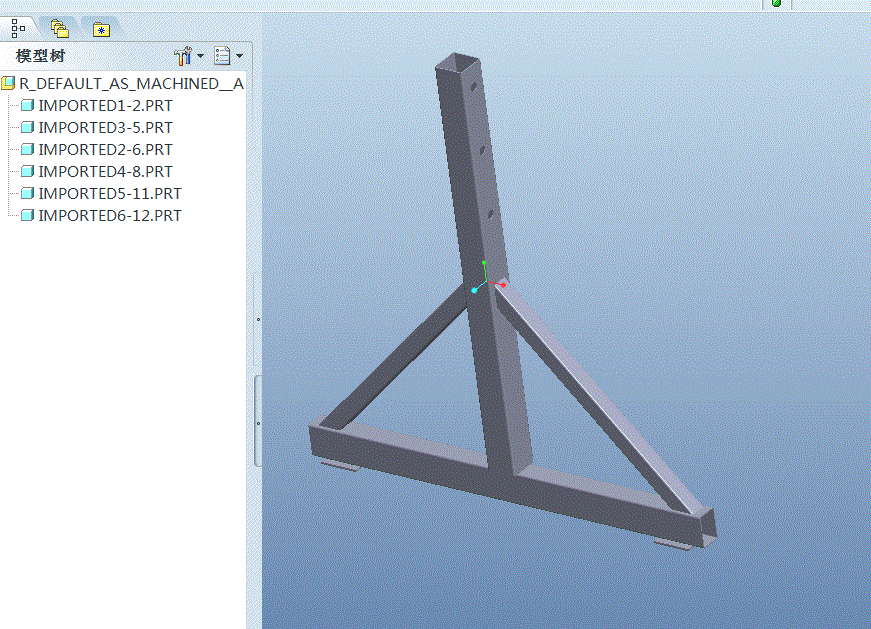Viewport: 871px width, 629px height.
Task: Switch to the Model Tree navigator tab
Action: (x=18, y=28)
